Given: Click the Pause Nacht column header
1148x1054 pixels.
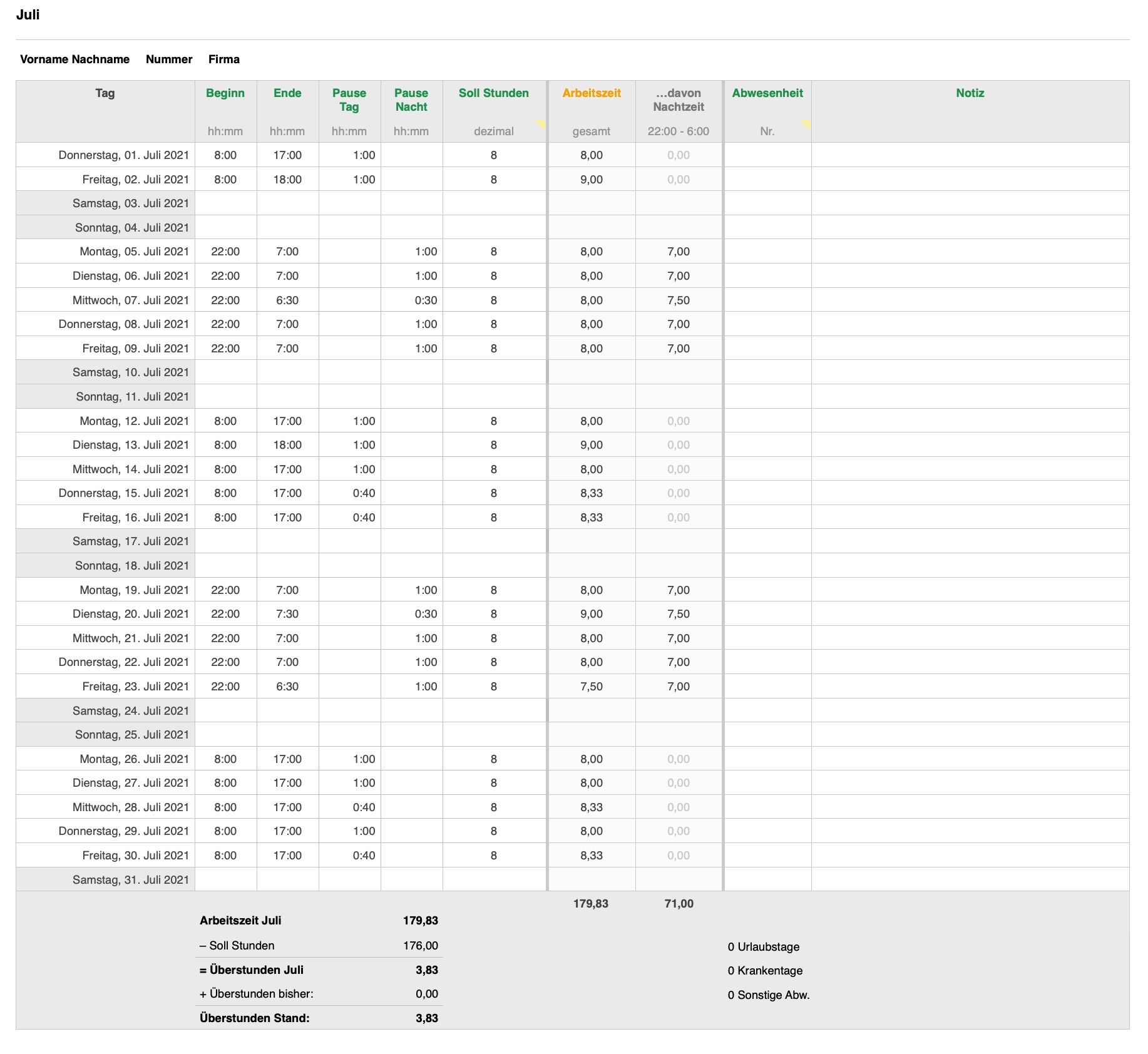Looking at the screenshot, I should [411, 100].
